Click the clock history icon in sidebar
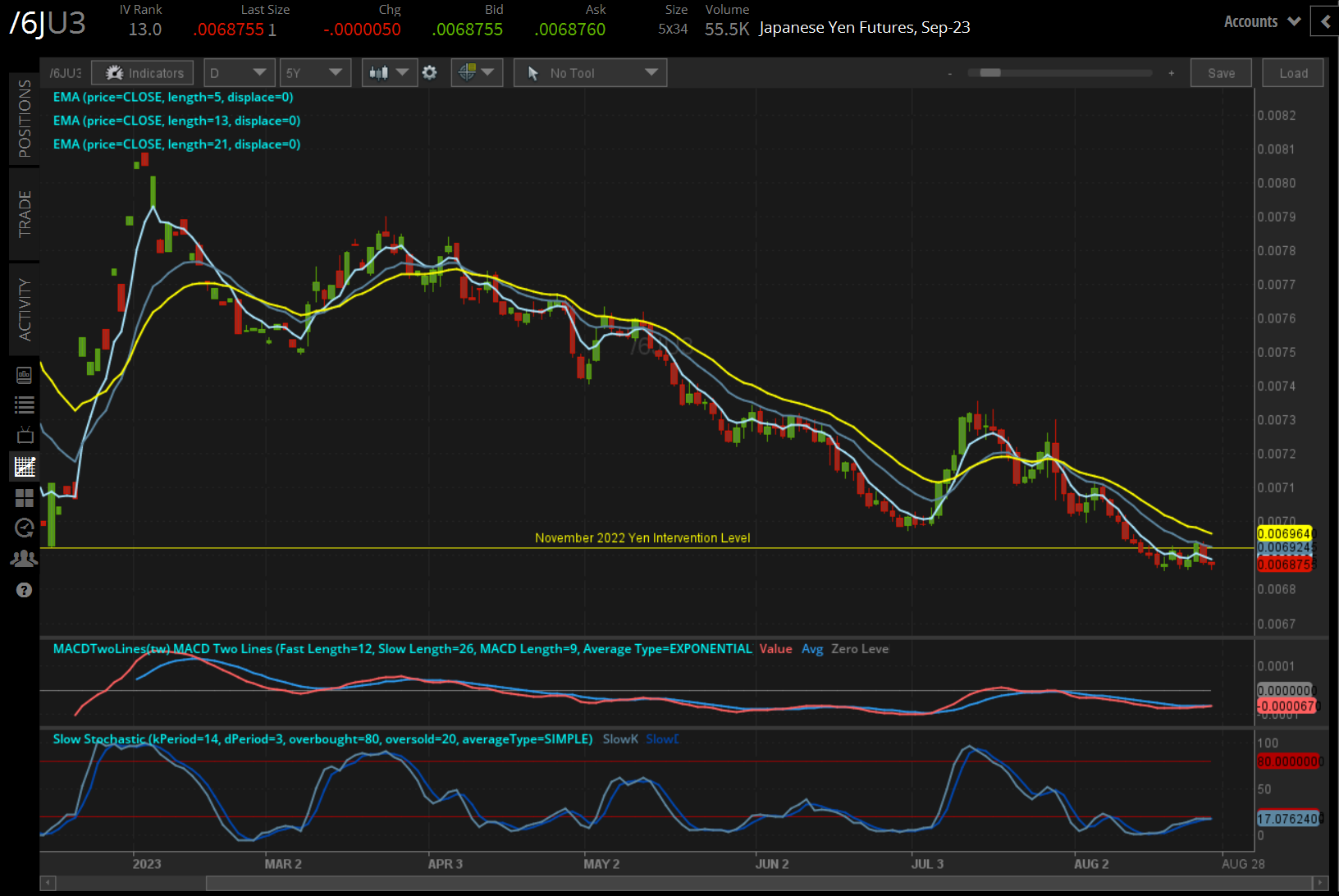The width and height of the screenshot is (1339, 896). (x=24, y=528)
